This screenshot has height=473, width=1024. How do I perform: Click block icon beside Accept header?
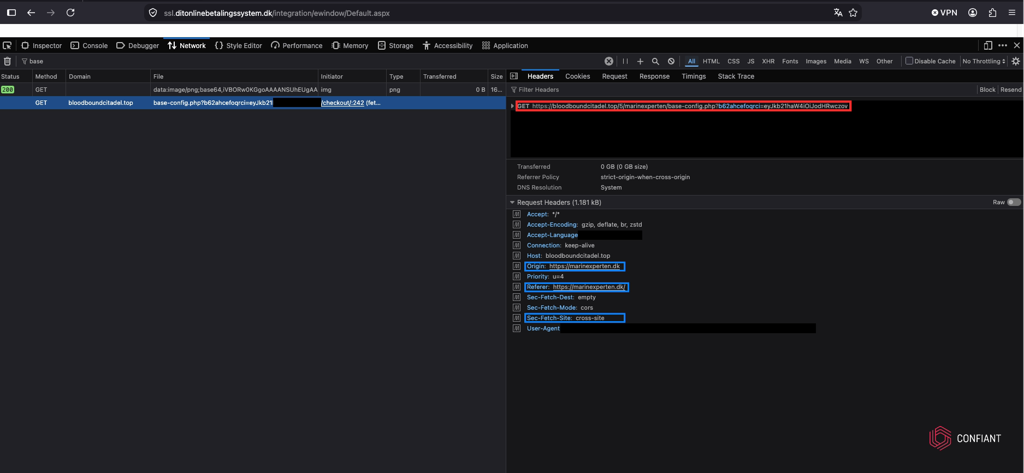pos(516,214)
